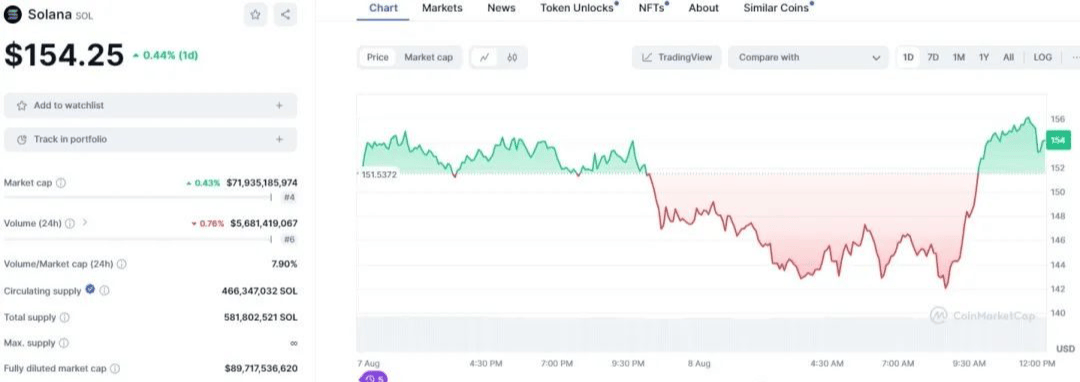Click Add to watchlist button
The image size is (1080, 382).
(x=150, y=105)
